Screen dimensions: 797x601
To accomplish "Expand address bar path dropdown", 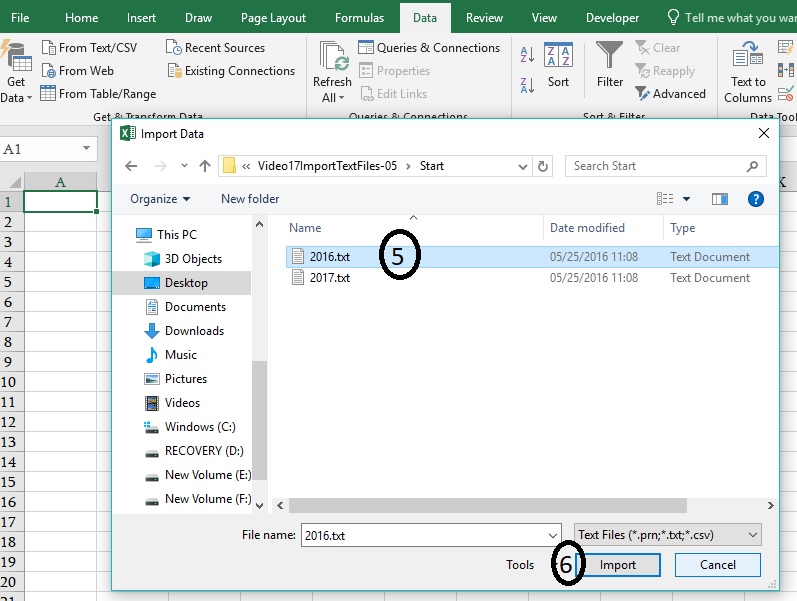I will tap(523, 166).
